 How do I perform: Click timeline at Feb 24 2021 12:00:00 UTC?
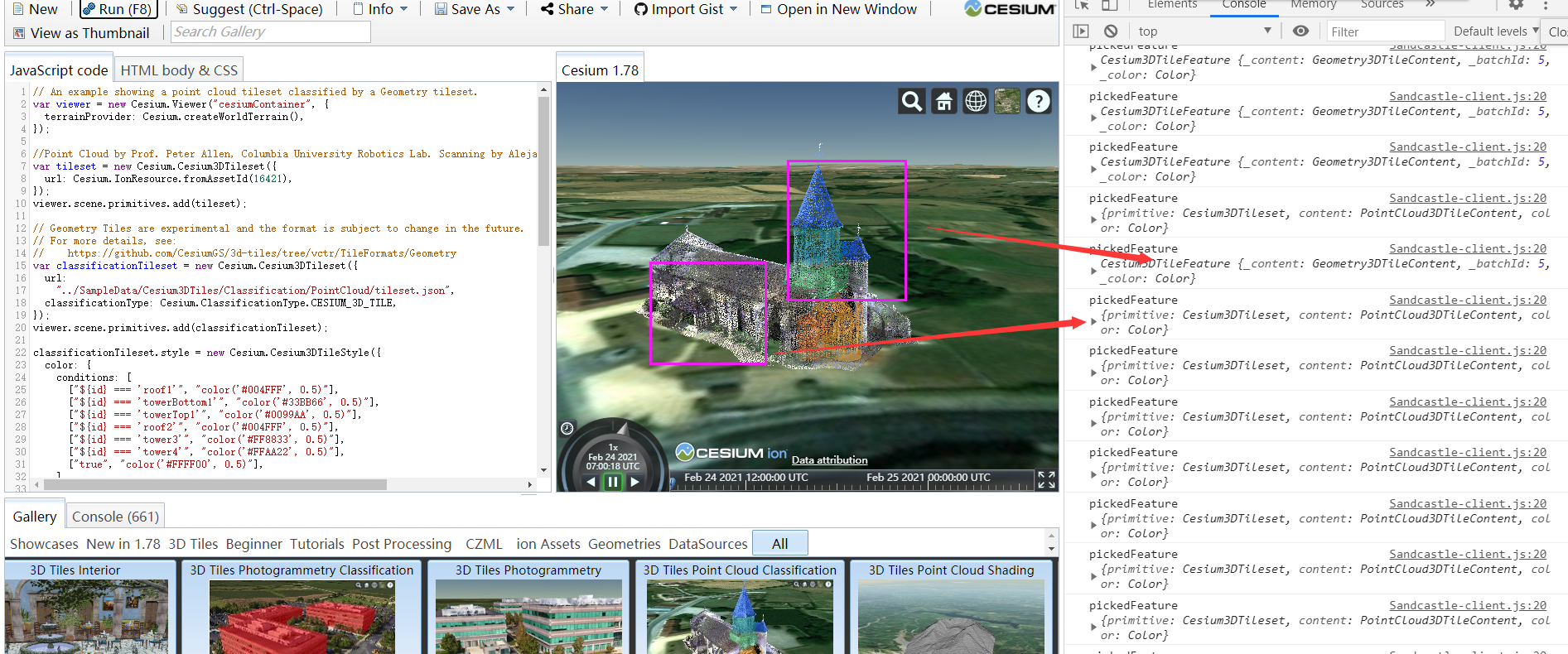(x=746, y=478)
